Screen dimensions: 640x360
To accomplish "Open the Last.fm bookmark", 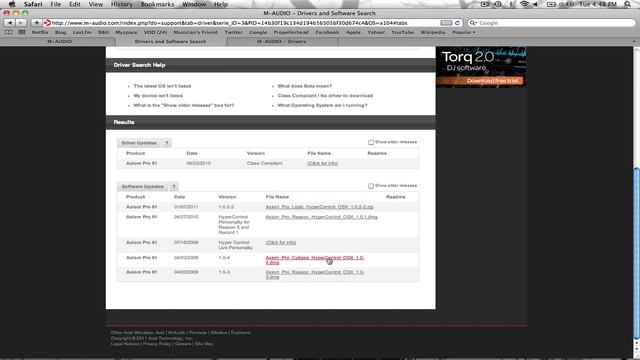I will tap(82, 32).
